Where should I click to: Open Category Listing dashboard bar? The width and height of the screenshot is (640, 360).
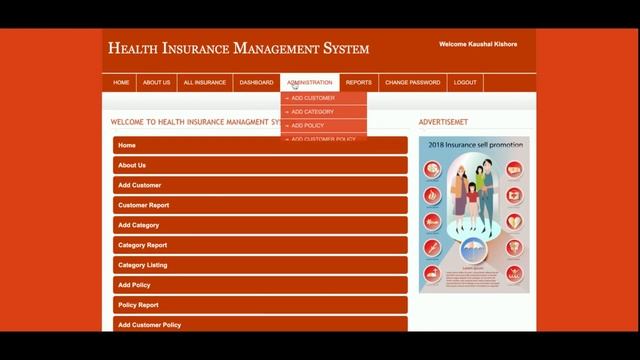click(260, 265)
